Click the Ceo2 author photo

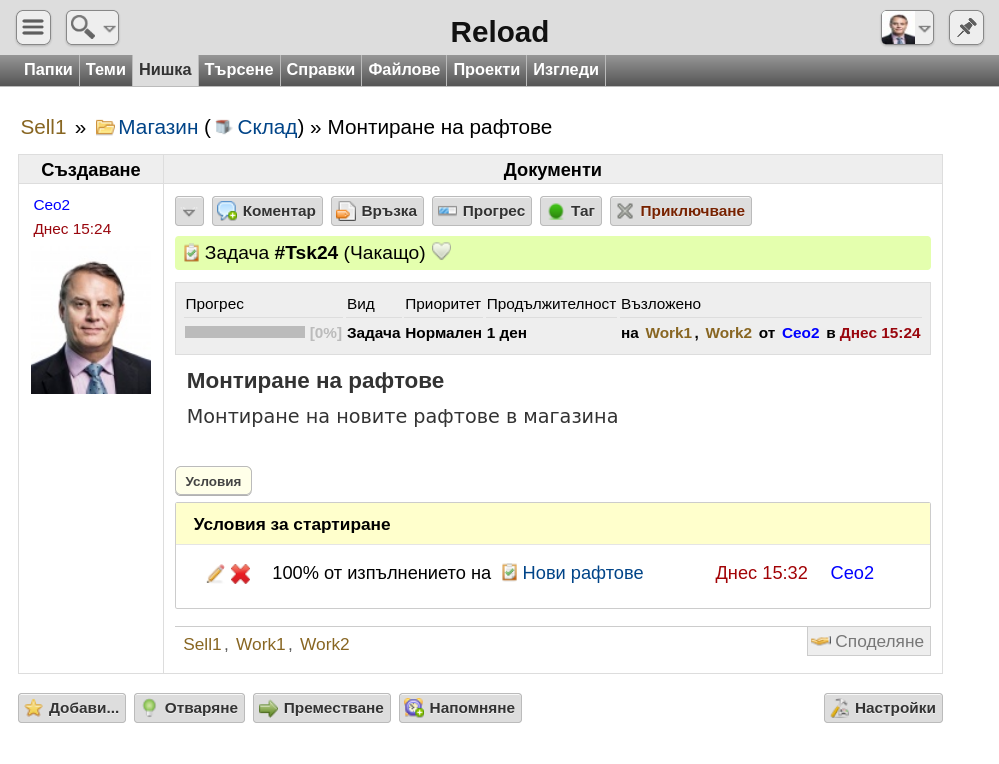click(x=91, y=322)
